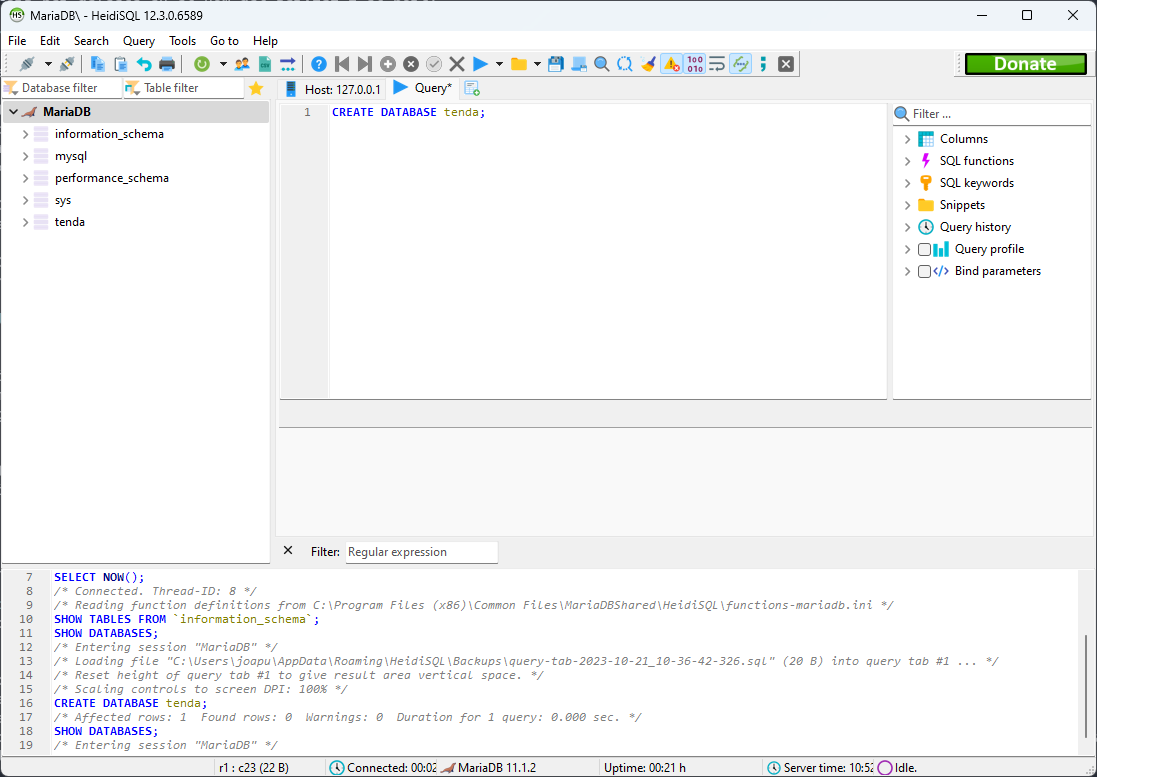Click the Find text magnifier icon
This screenshot has width=1152, height=777.
[x=602, y=64]
